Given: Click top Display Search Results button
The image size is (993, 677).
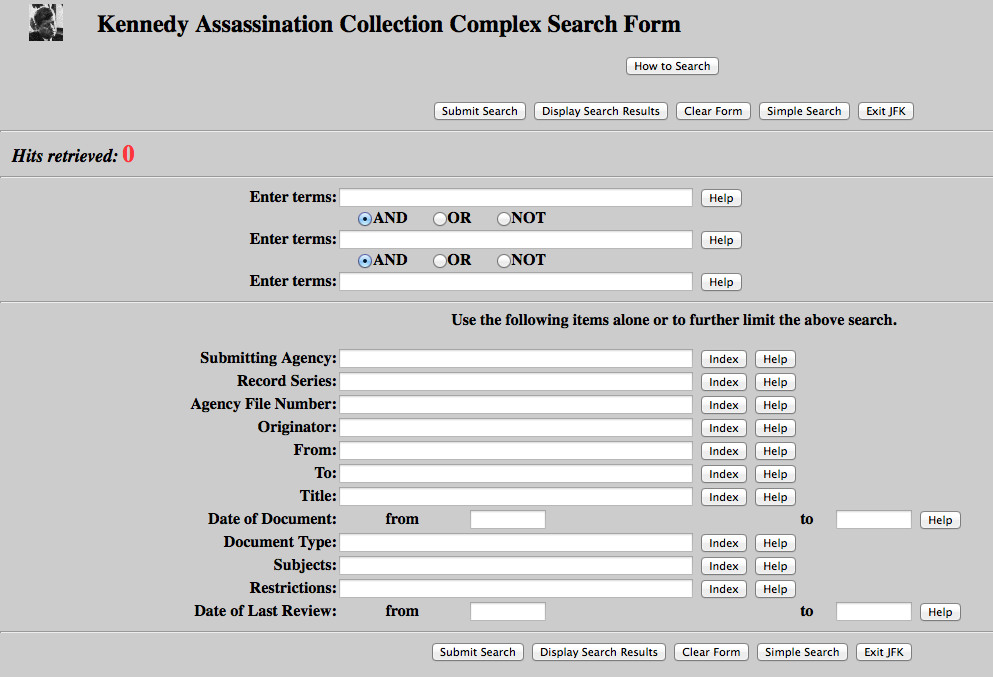Looking at the screenshot, I should pyautogui.click(x=600, y=111).
